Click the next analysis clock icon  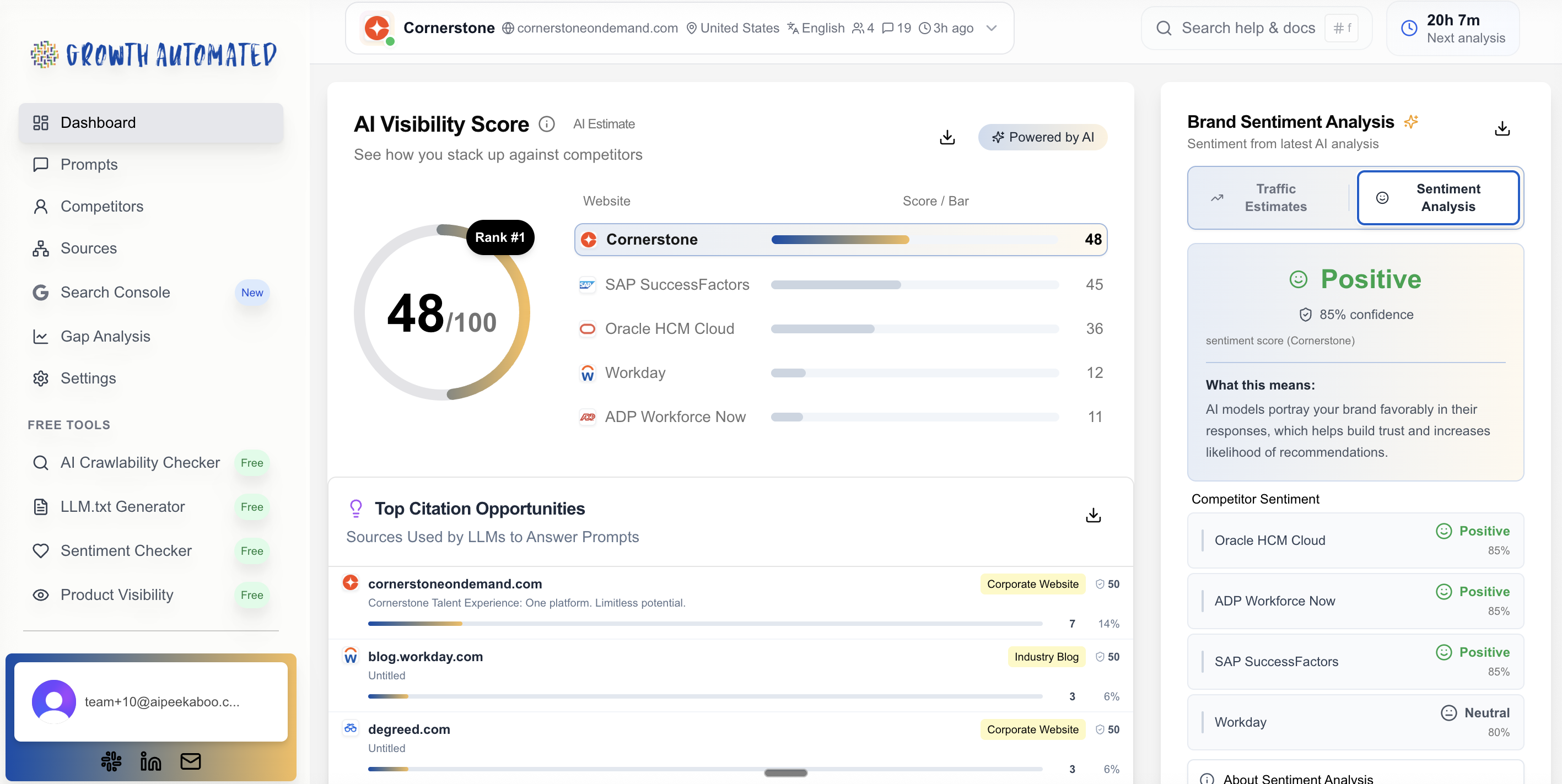pos(1409,29)
